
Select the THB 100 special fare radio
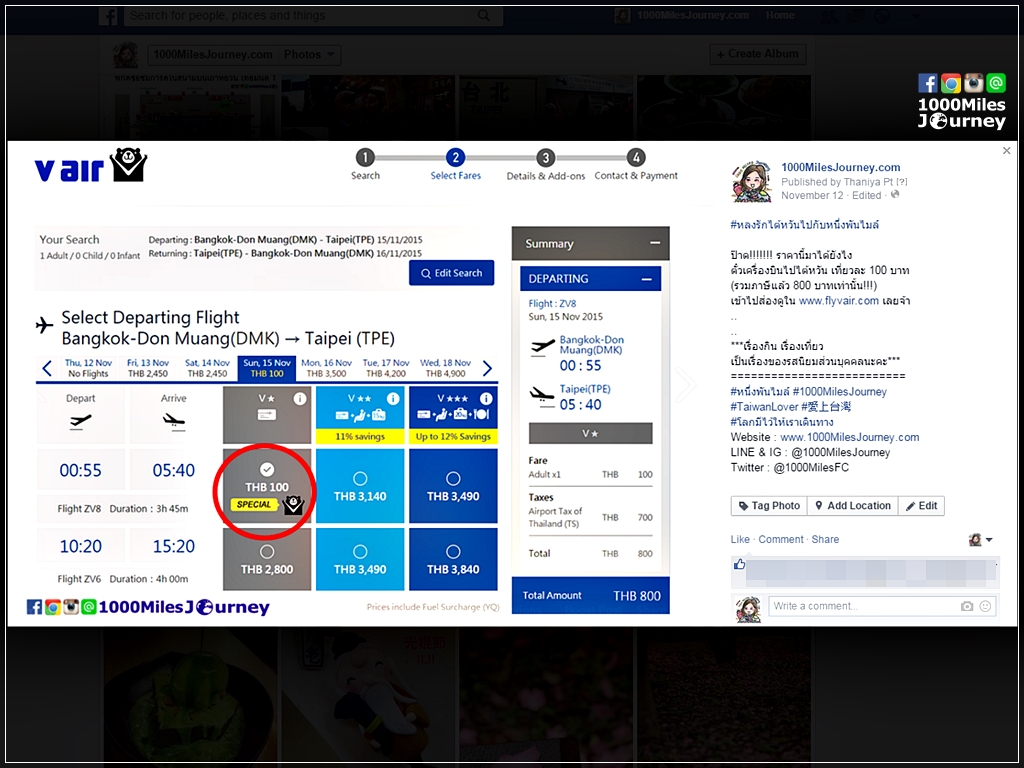click(x=267, y=469)
